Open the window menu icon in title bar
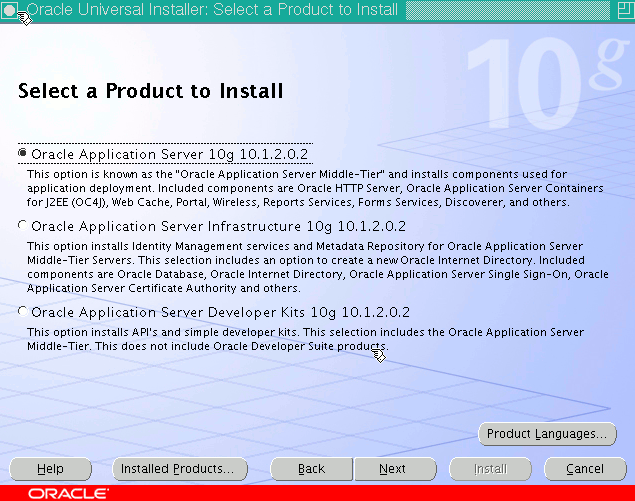The height and width of the screenshot is (501, 635). 9,10
